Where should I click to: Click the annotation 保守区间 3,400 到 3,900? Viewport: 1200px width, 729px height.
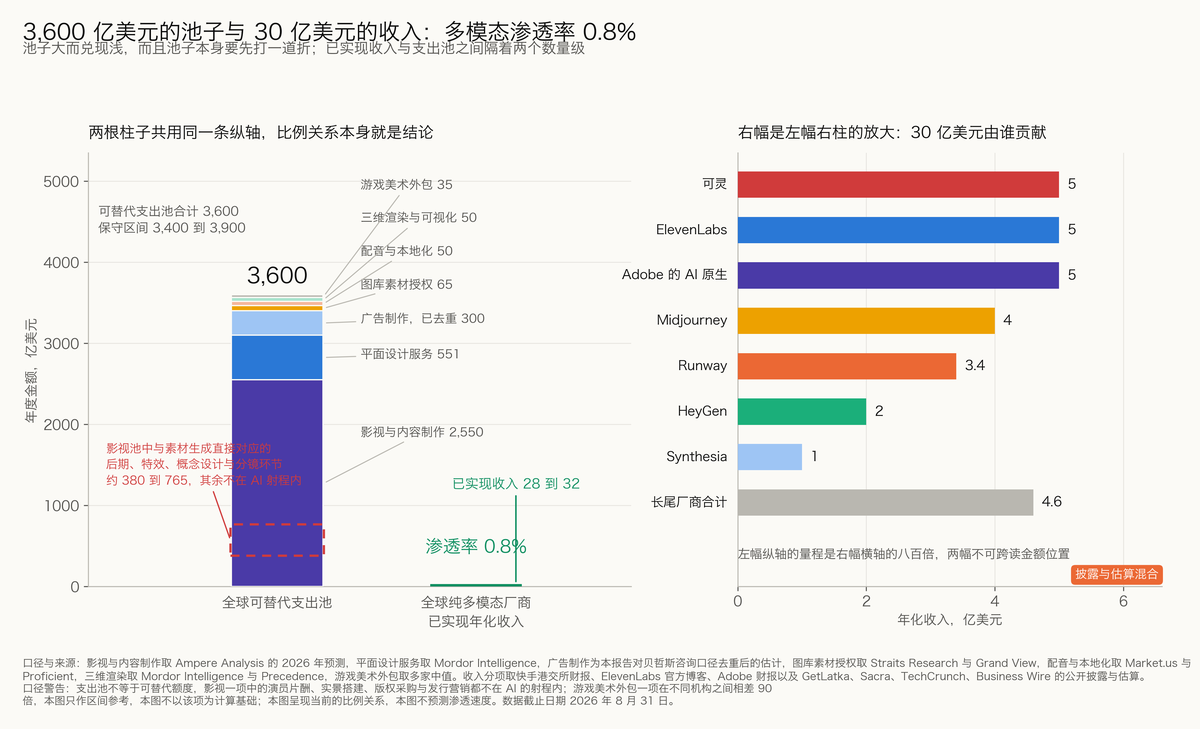(172, 228)
